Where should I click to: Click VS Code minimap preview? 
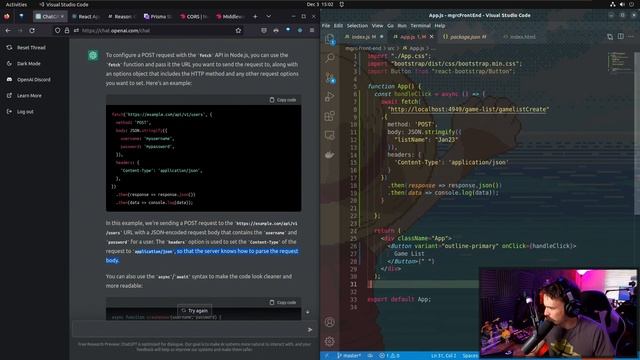[620, 62]
